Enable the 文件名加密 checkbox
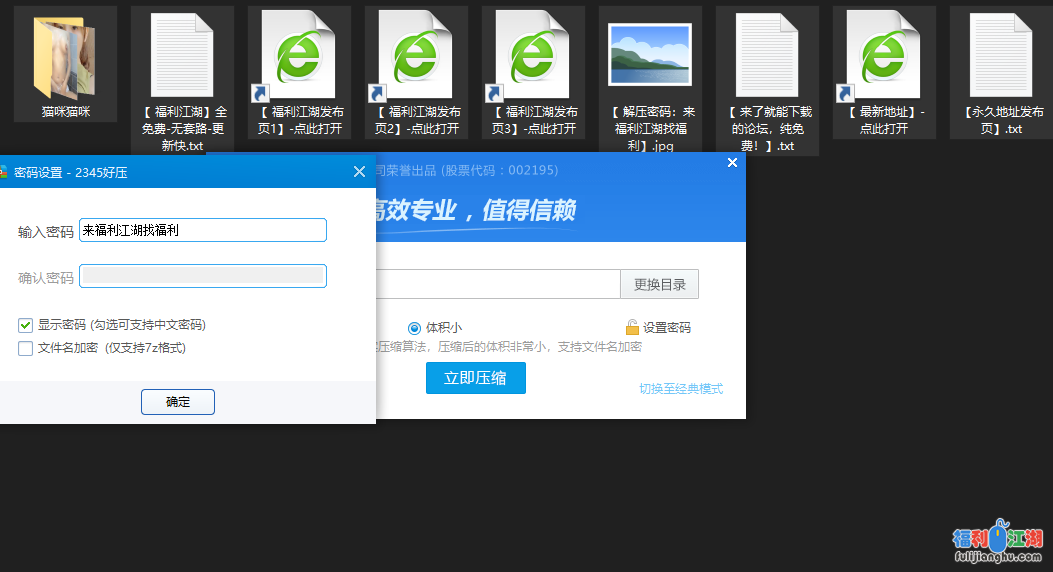 click(x=25, y=348)
